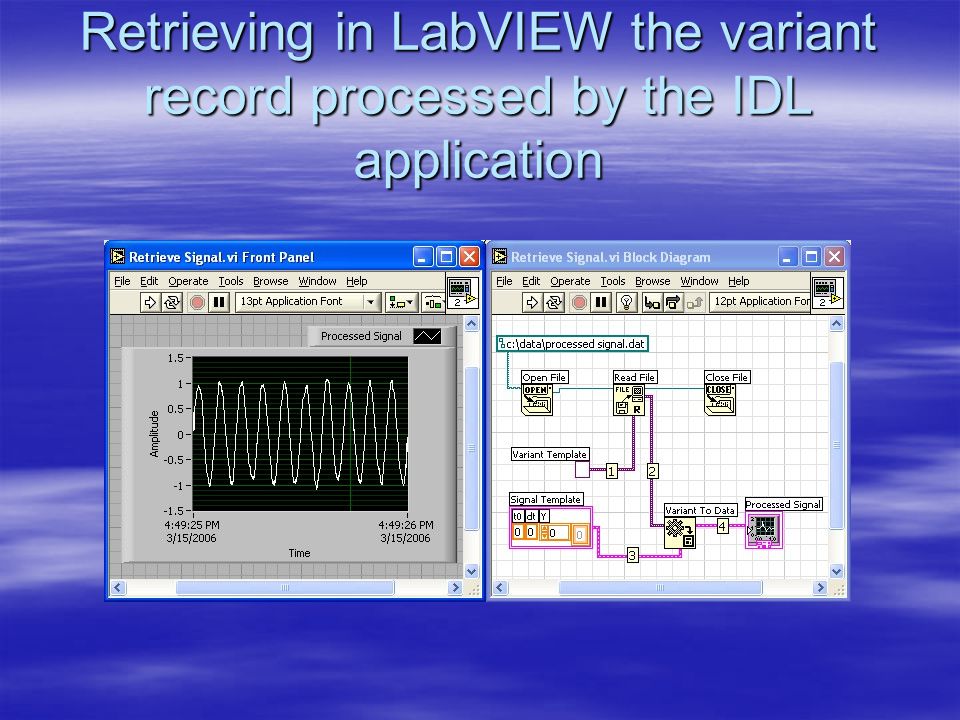
Task: Open 12pt Application Font dropdown
Action: (760, 301)
